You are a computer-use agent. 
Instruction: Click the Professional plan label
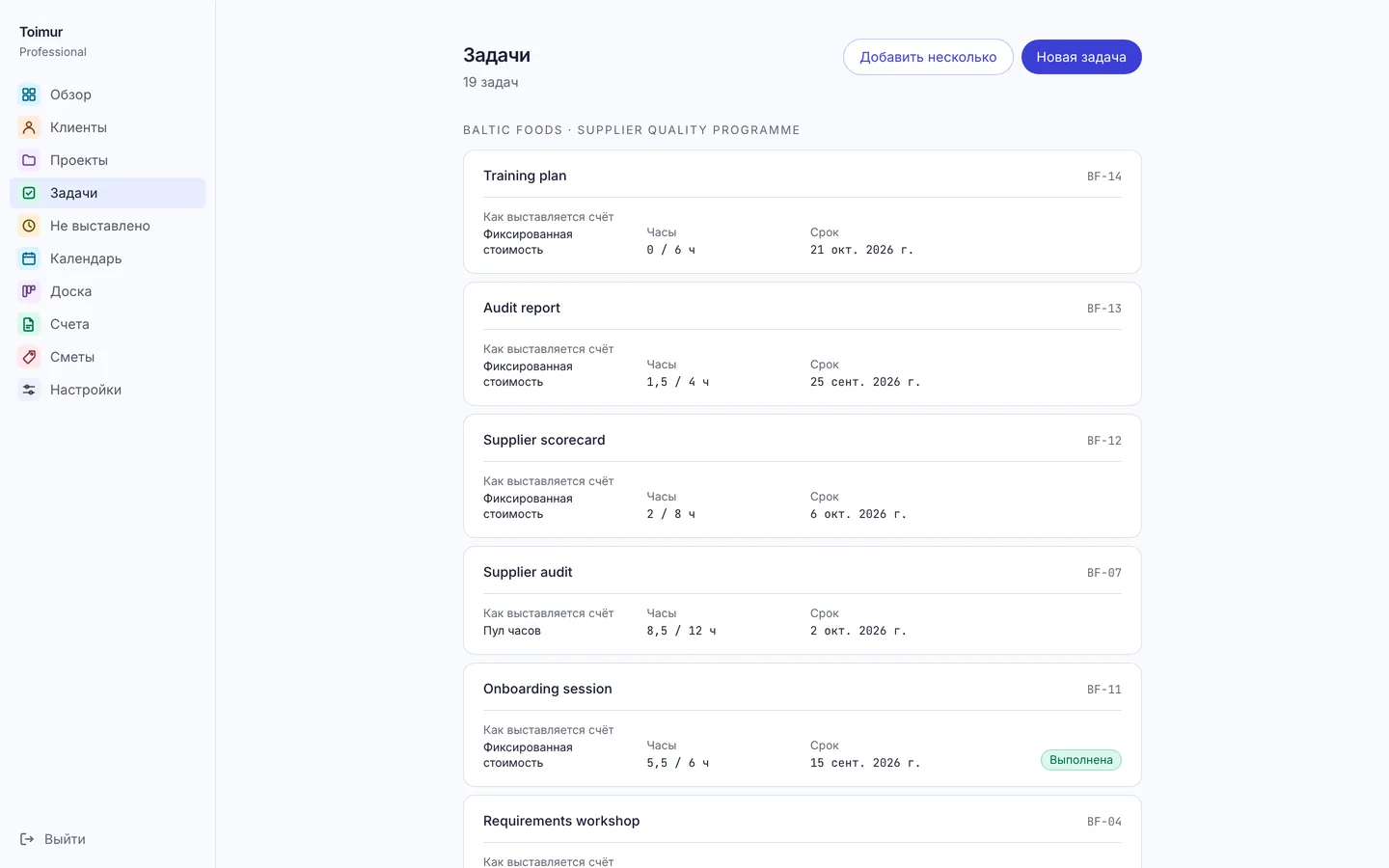pos(53,52)
